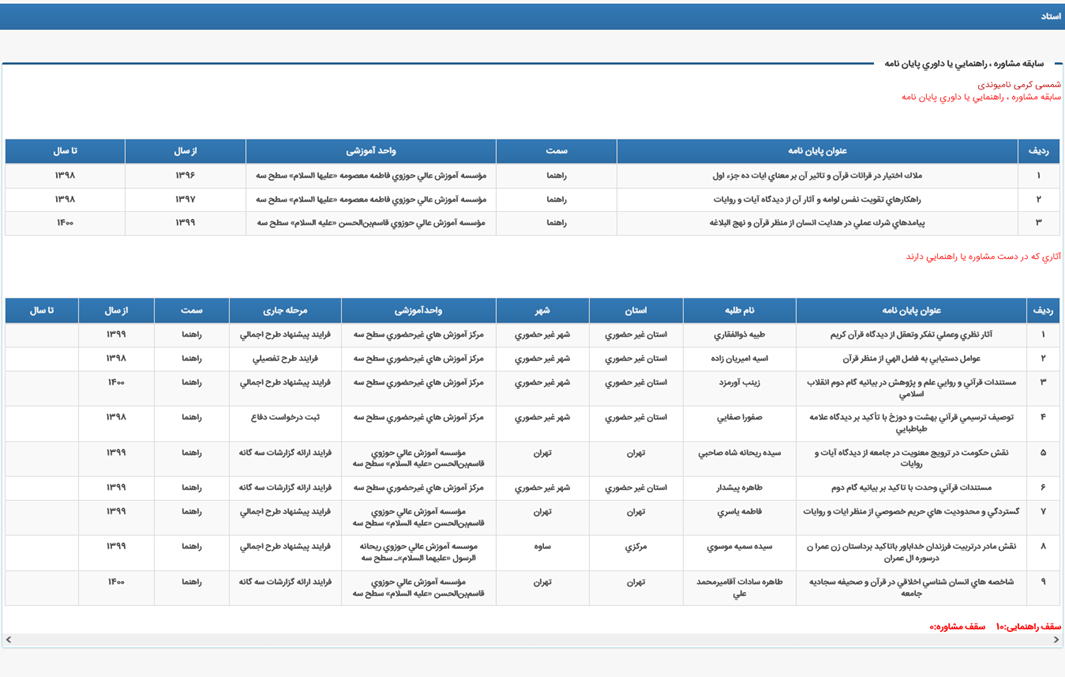Viewport: 1065px width, 677px height.
Task: Click the نام طلبه column header
Action: [x=740, y=311]
